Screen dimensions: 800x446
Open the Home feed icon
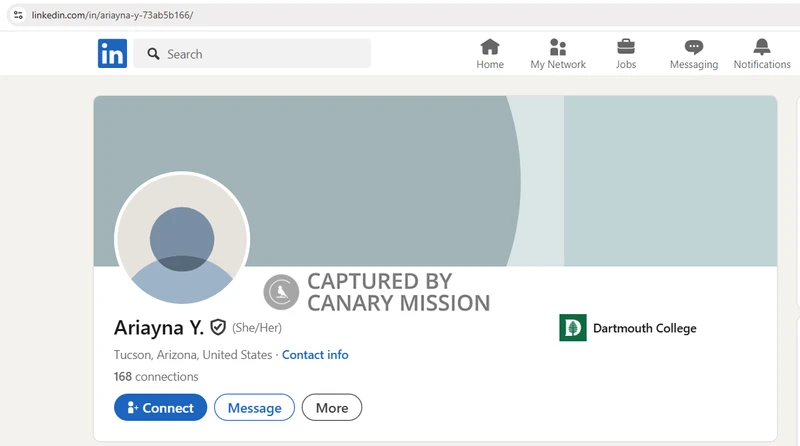coord(490,47)
